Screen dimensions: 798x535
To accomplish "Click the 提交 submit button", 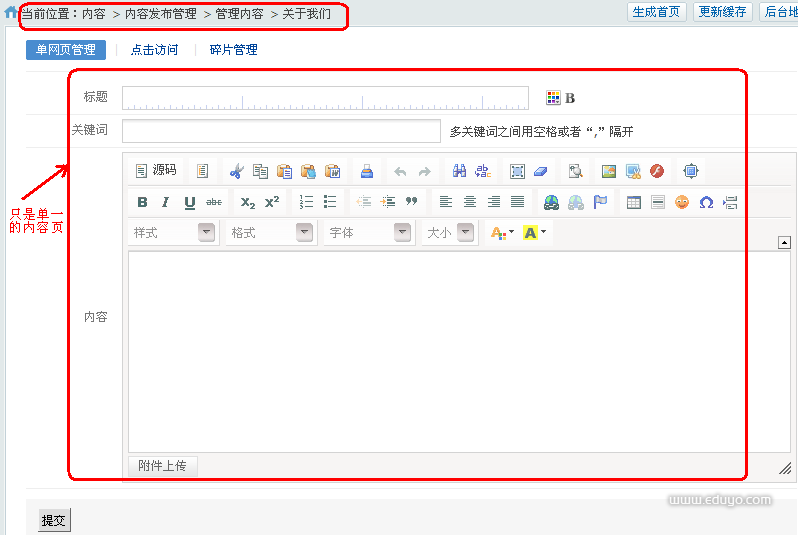I will (x=54, y=521).
